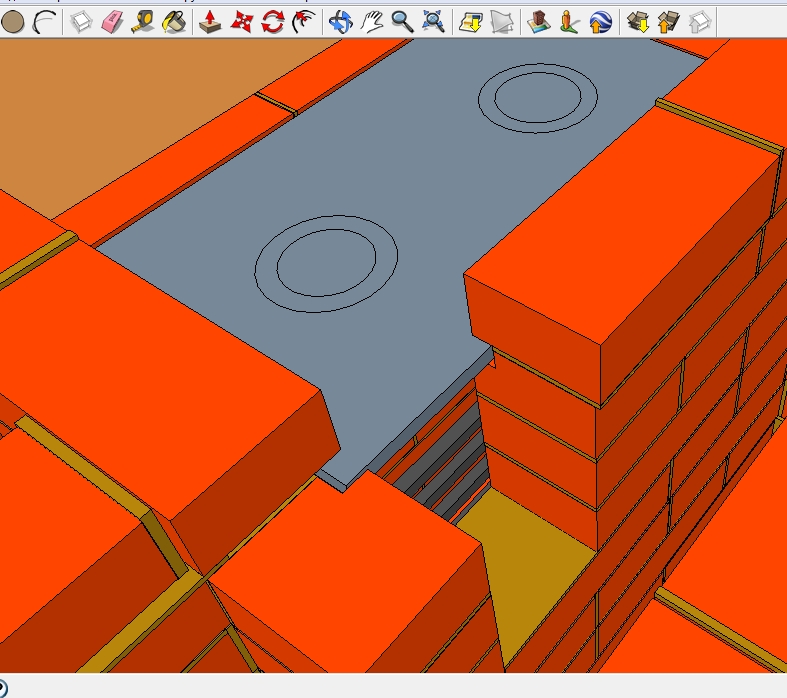Click the Zoom Extents icon

tap(433, 21)
